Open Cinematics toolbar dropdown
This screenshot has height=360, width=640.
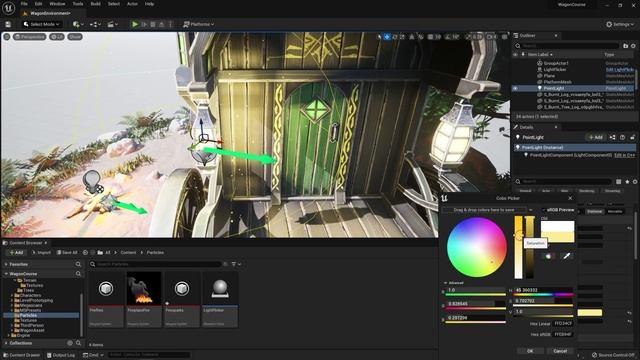[113, 24]
